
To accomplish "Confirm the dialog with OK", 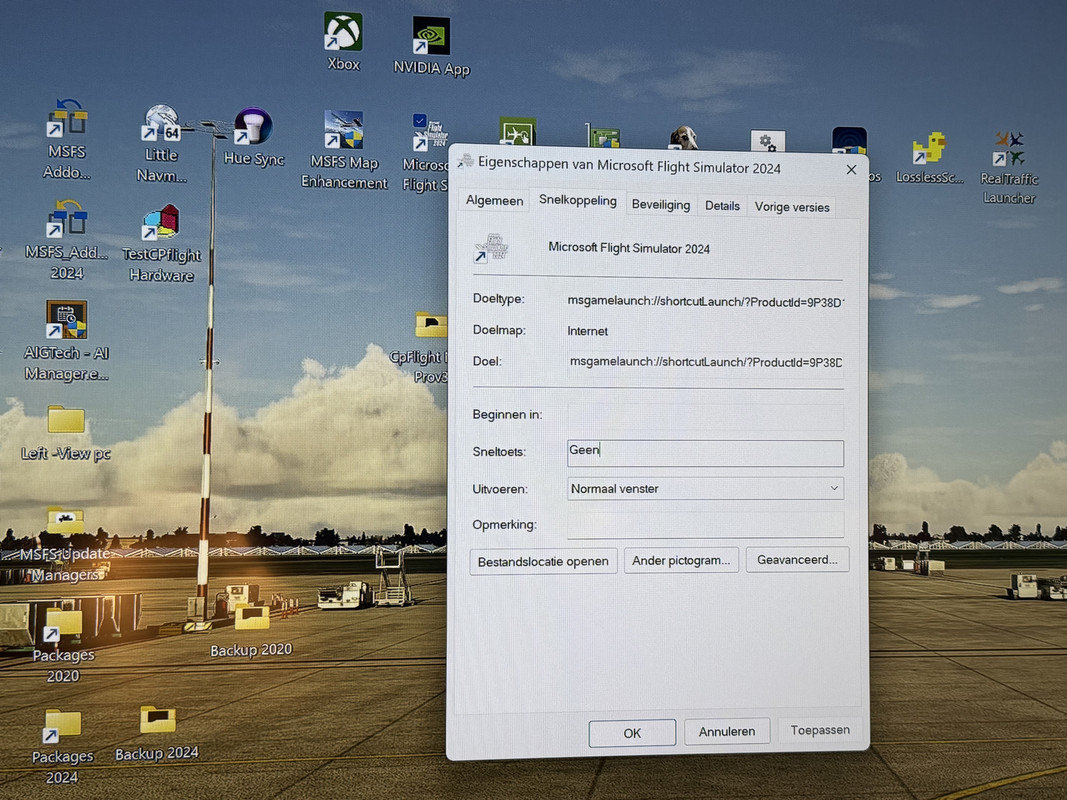I will 632,733.
